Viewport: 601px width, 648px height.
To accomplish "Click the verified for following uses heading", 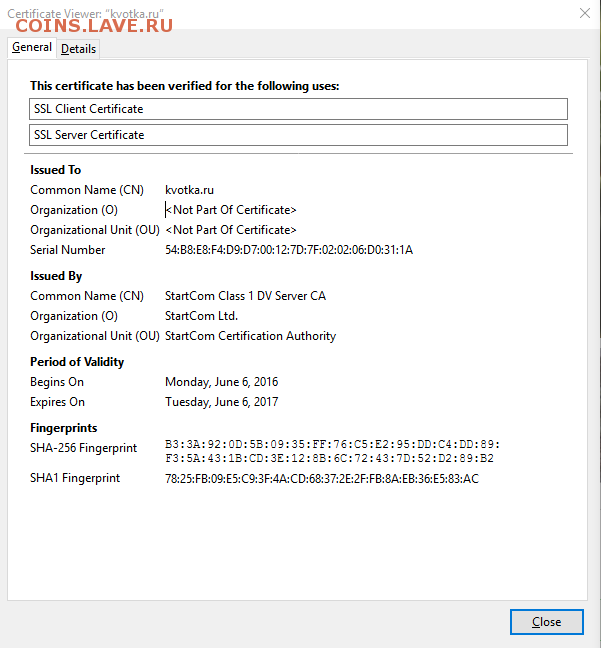I will 184,86.
